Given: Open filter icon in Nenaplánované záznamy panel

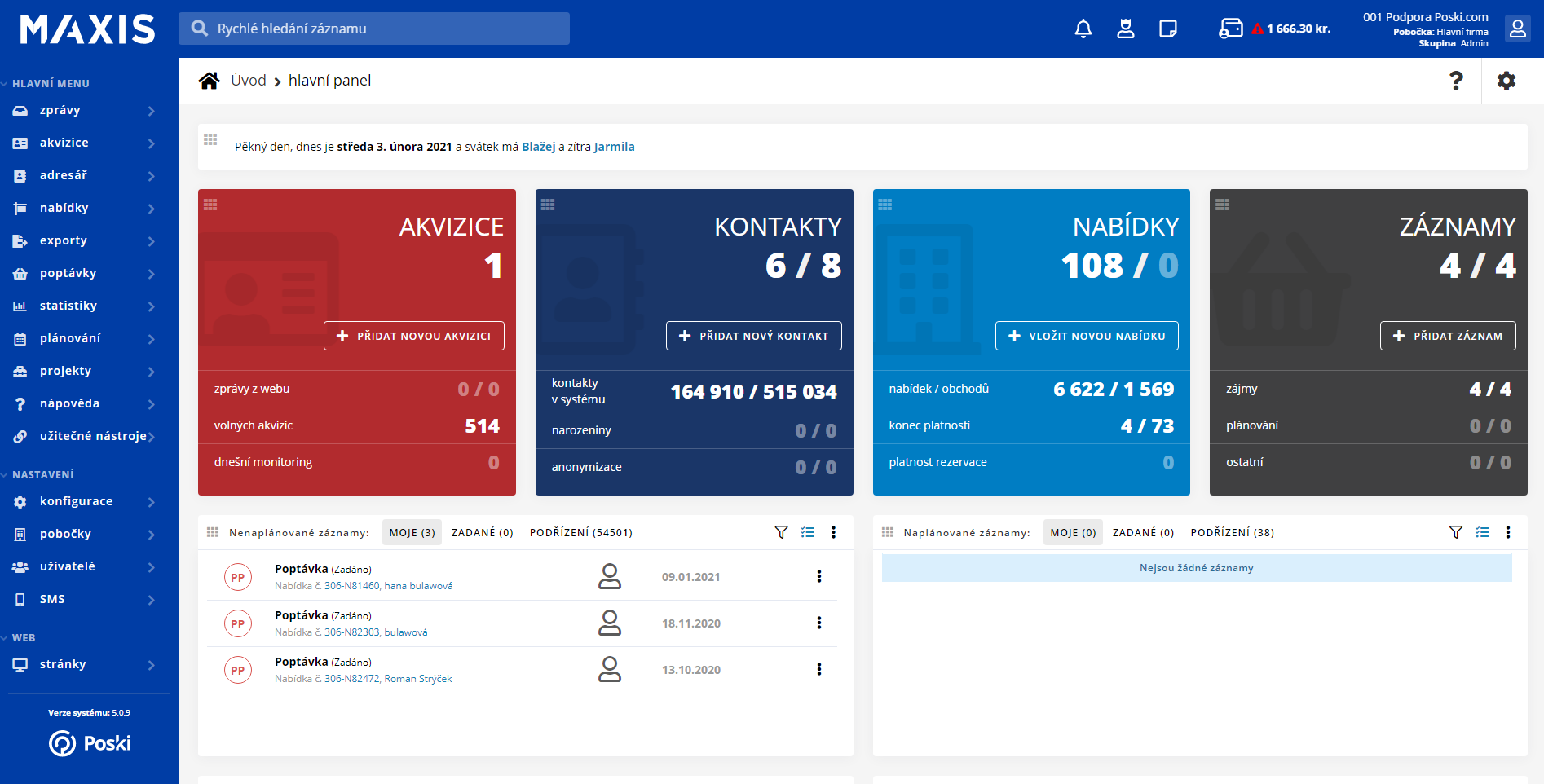Looking at the screenshot, I should coord(781,532).
